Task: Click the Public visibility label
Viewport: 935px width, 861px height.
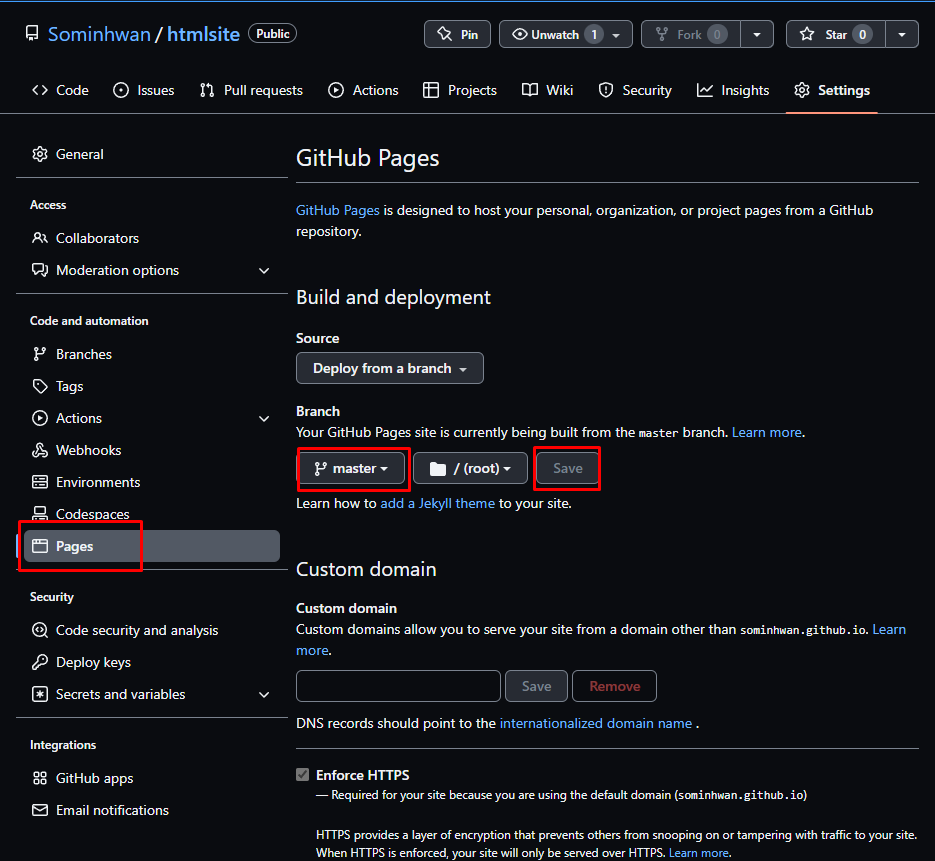Action: click(x=273, y=33)
